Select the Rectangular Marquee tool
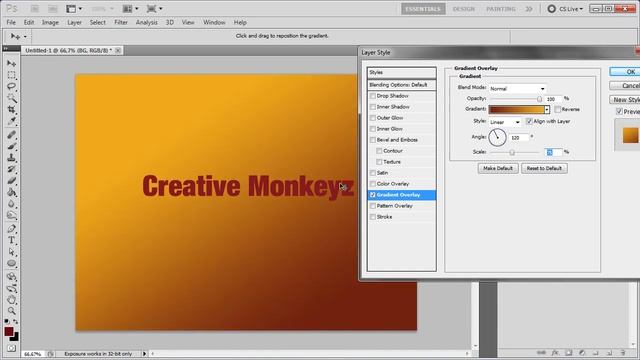 [x=11, y=75]
